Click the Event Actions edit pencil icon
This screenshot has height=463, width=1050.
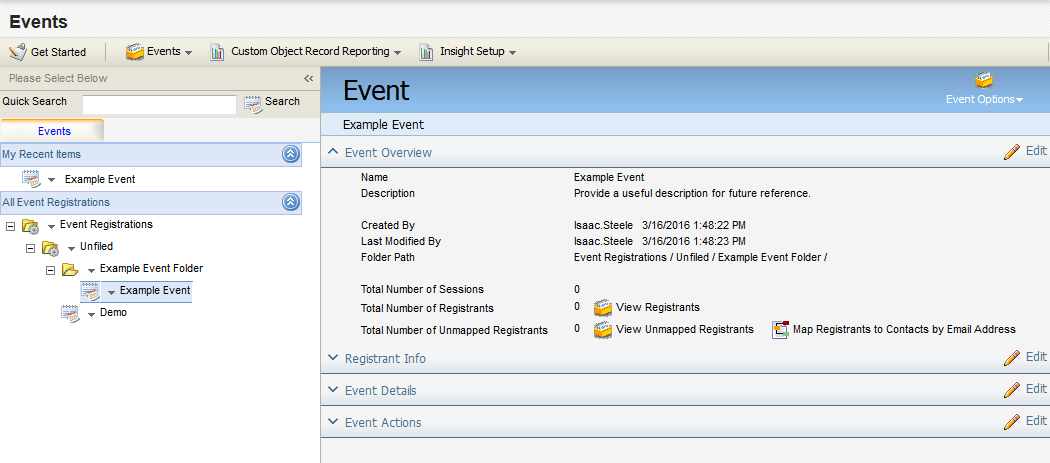tap(1012, 421)
